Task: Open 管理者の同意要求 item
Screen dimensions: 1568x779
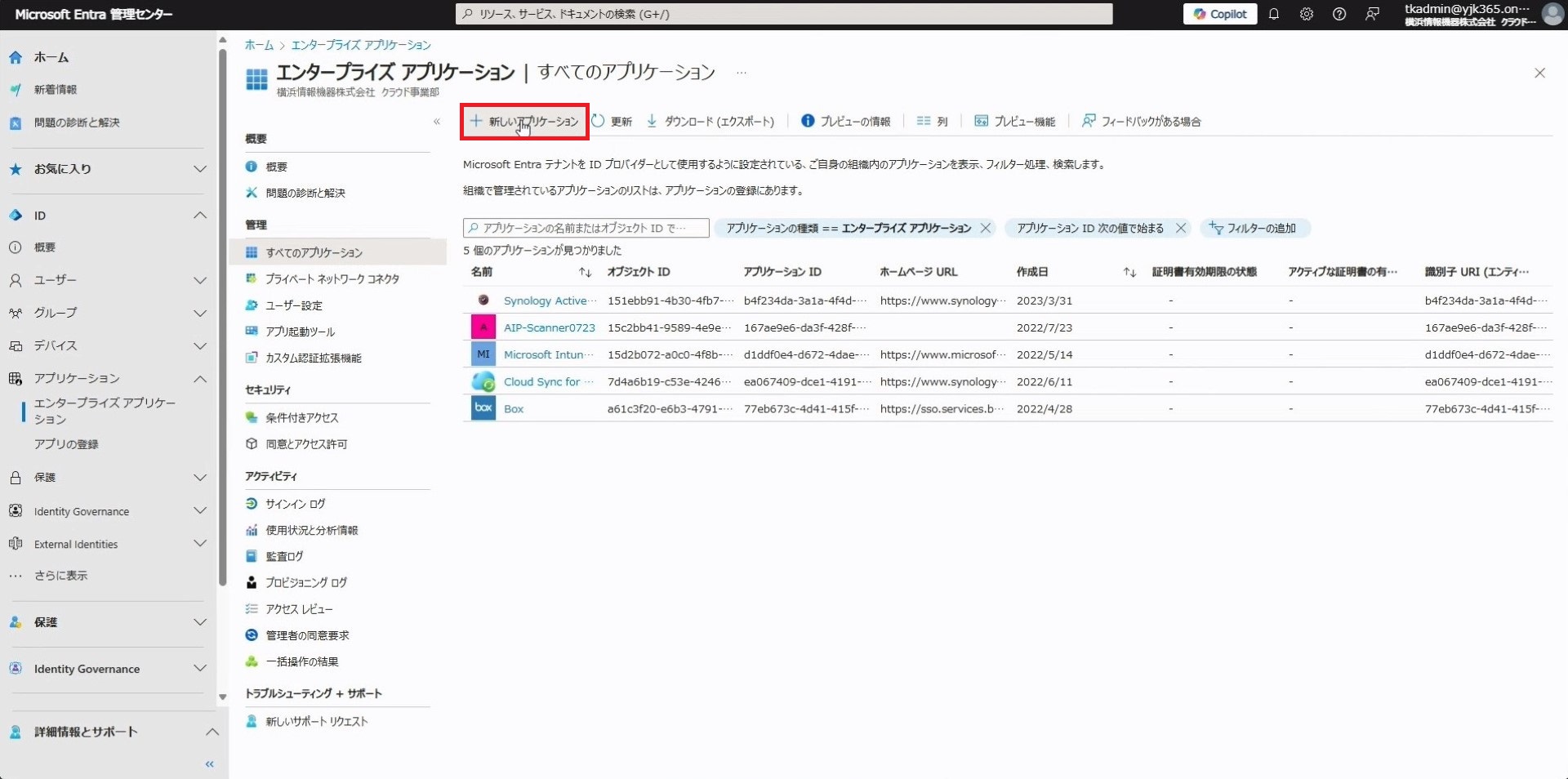Action: 307,635
